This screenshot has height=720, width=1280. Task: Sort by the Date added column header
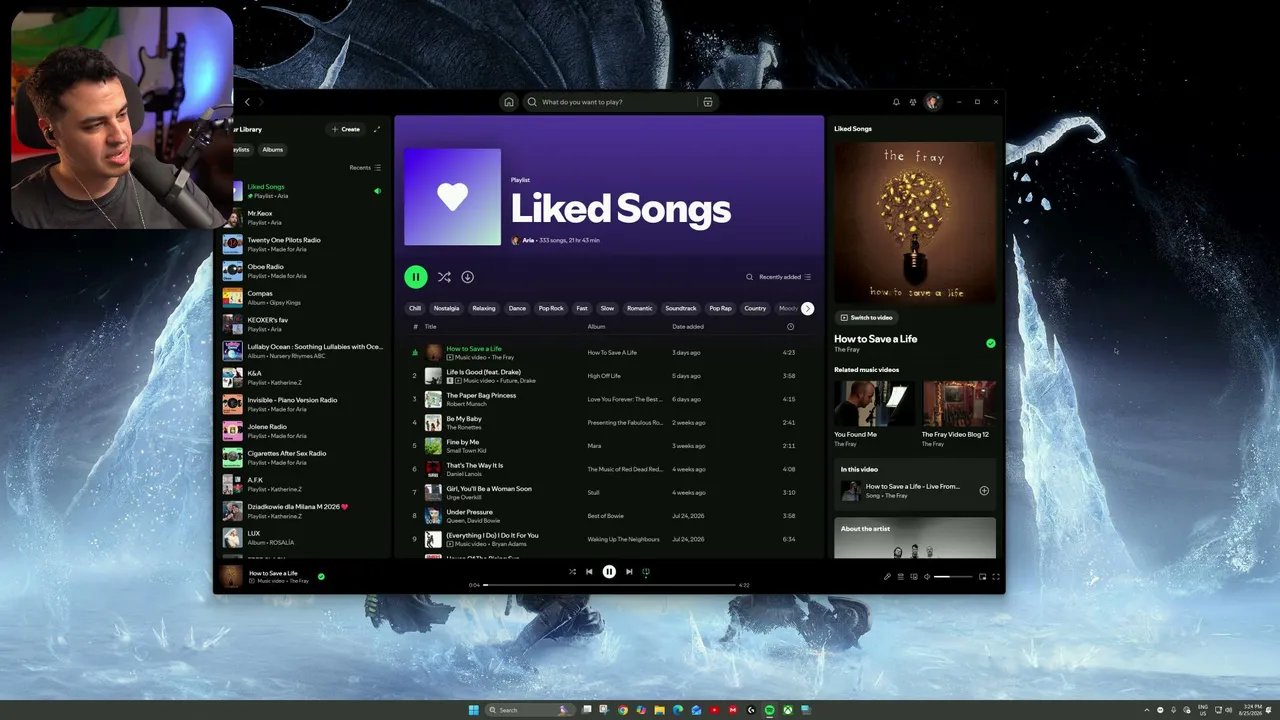[x=688, y=327]
